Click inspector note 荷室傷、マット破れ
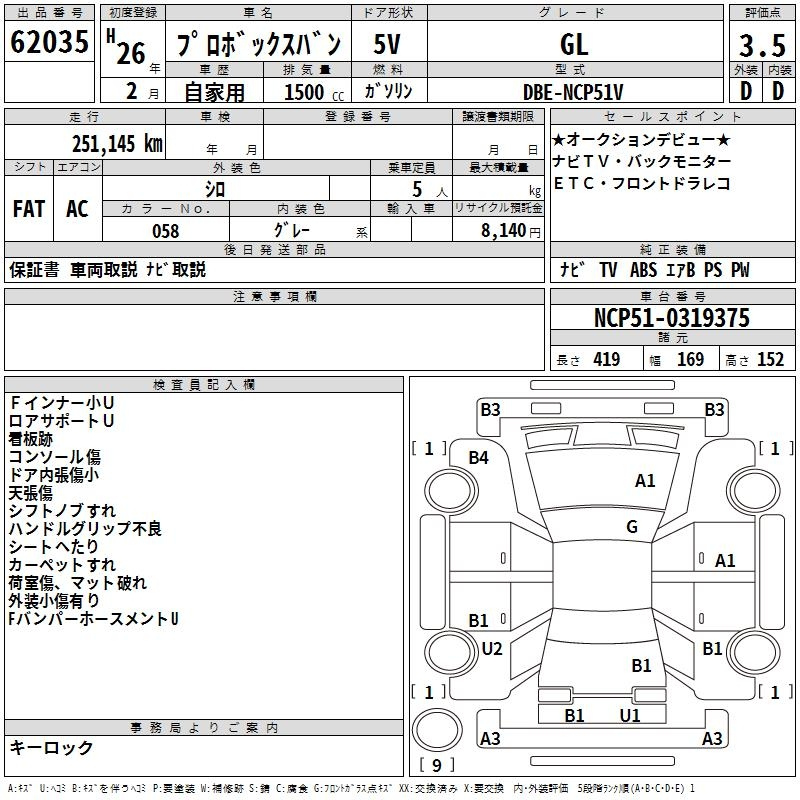Screen dimensions: 800x800 78,583
